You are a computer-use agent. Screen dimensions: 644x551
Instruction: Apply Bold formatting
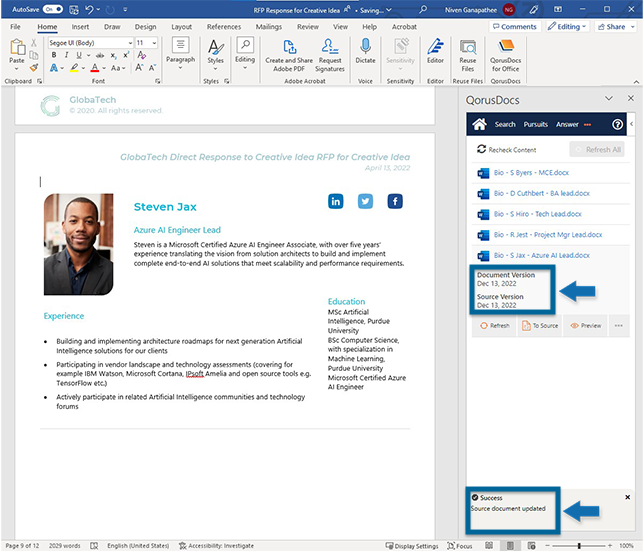54,55
